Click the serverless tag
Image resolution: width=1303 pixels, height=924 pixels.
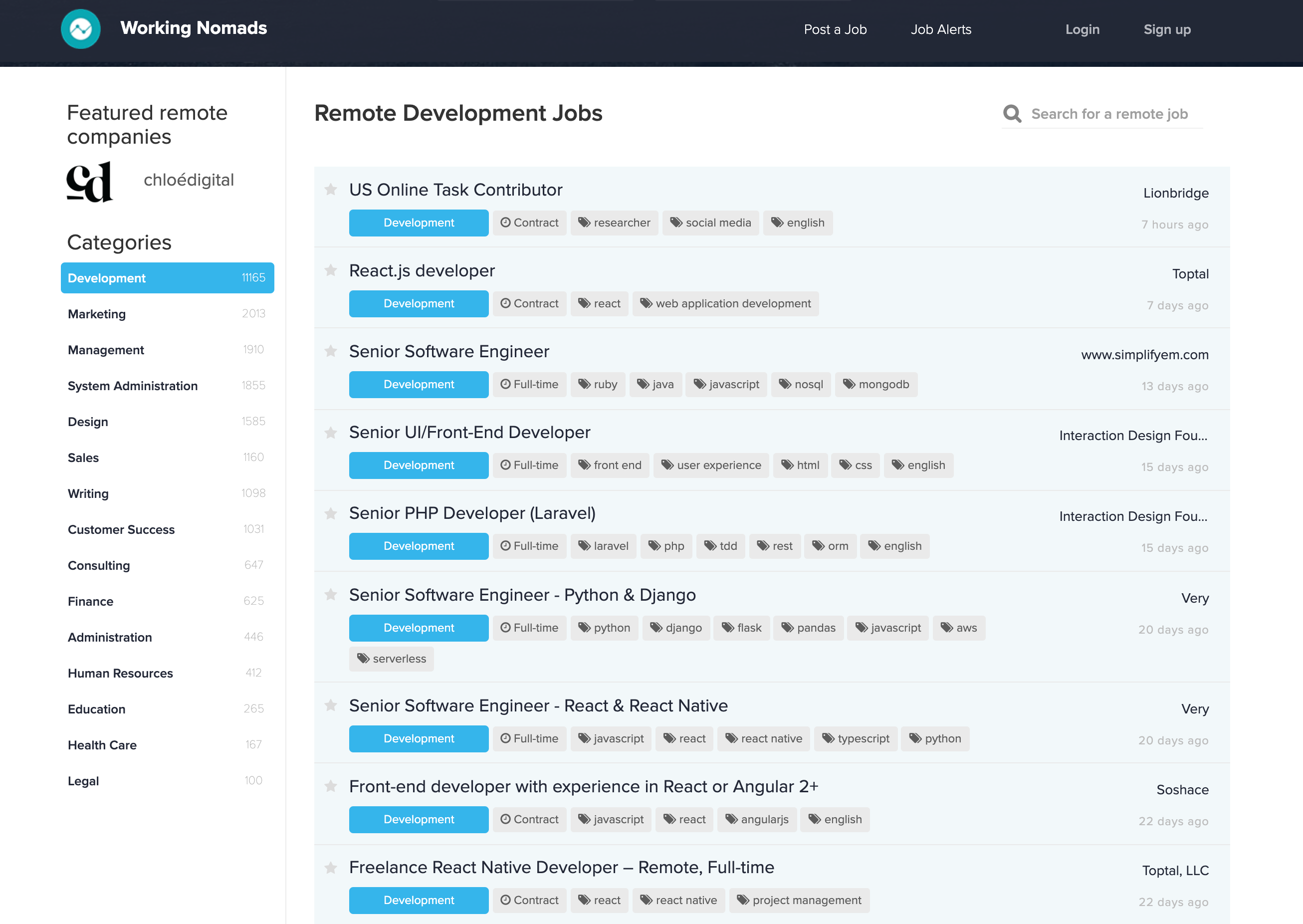[391, 658]
